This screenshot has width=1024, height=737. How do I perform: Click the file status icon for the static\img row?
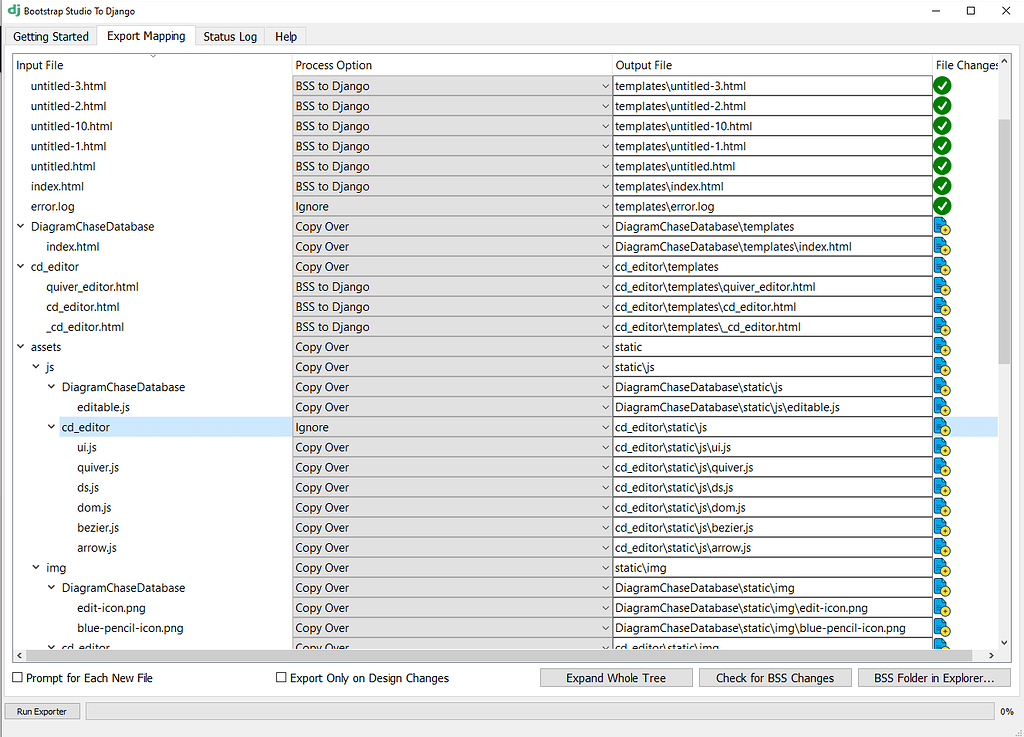click(x=942, y=567)
